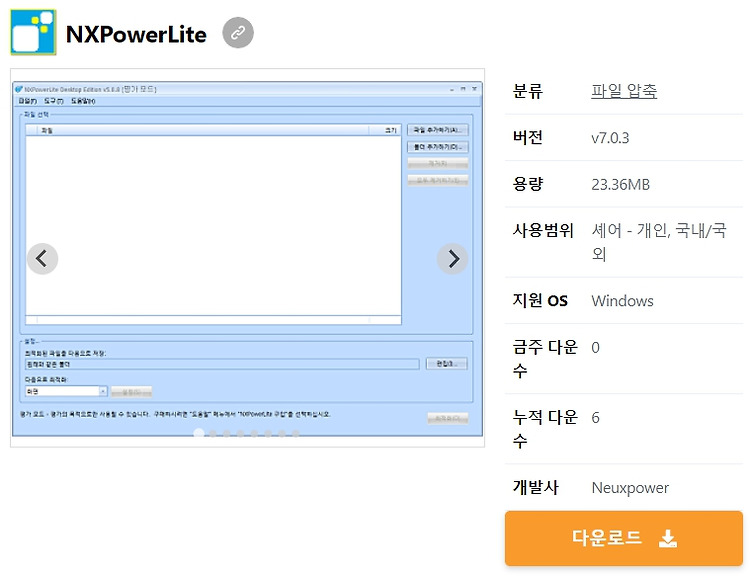This screenshot has height=577, width=750.
Task: Click the save folder field in preview screenshot
Action: pos(222,365)
